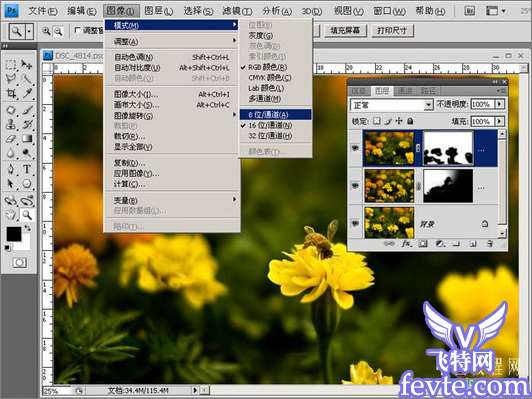This screenshot has height=399, width=532.
Task: Select the Path Selection tool
Action: click(x=11, y=184)
